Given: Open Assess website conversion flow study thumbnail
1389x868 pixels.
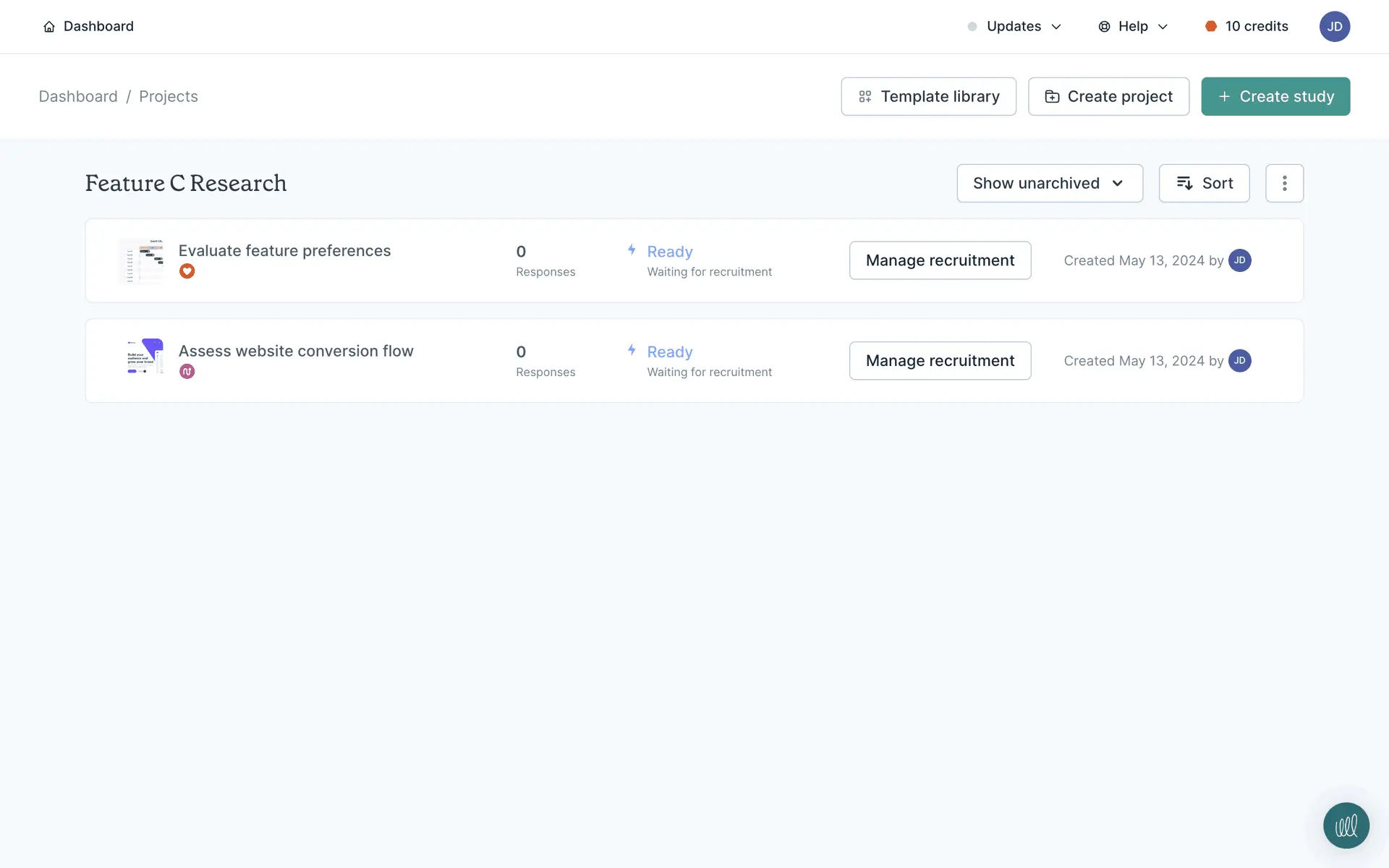Looking at the screenshot, I should 145,357.
